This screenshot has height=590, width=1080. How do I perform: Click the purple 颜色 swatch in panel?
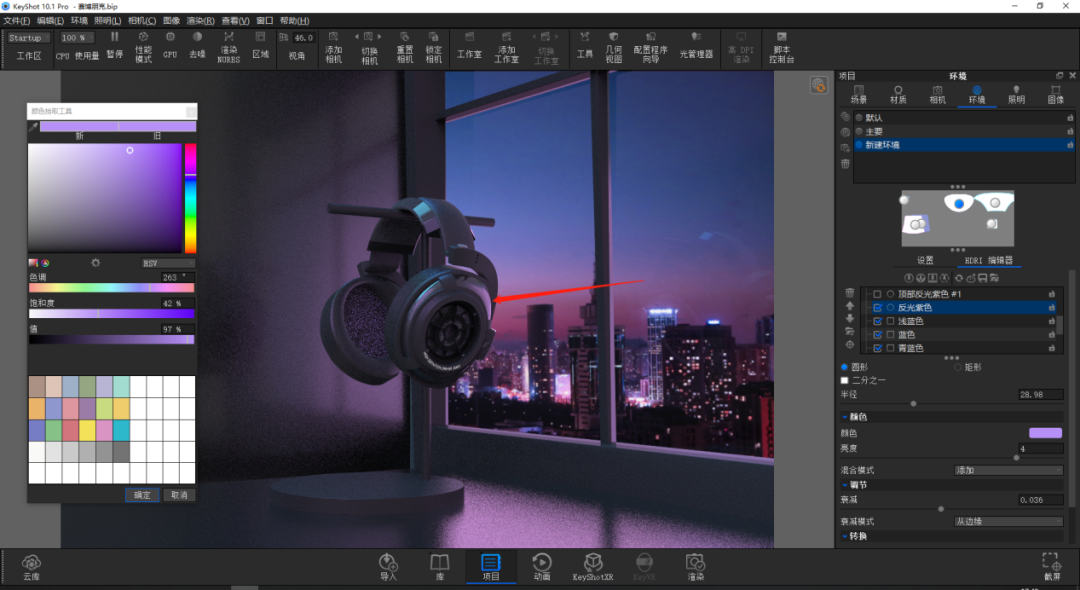[x=1045, y=433]
